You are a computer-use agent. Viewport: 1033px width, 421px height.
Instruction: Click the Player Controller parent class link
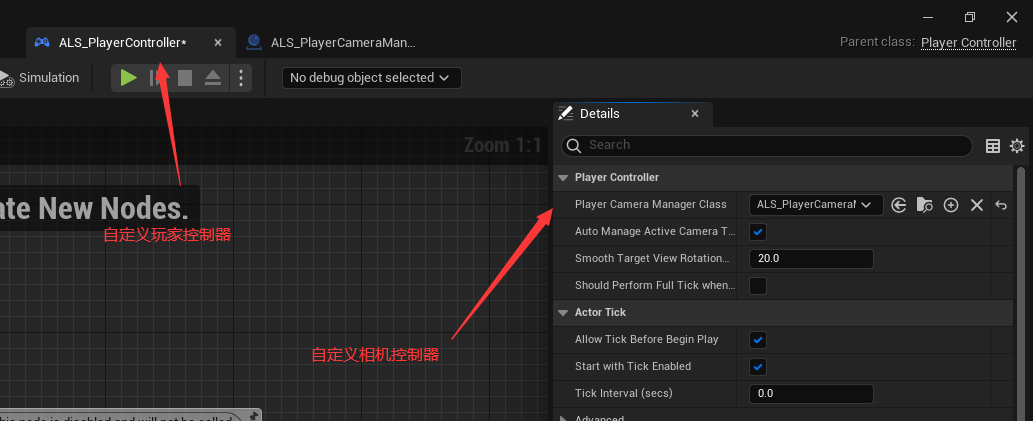click(x=968, y=42)
